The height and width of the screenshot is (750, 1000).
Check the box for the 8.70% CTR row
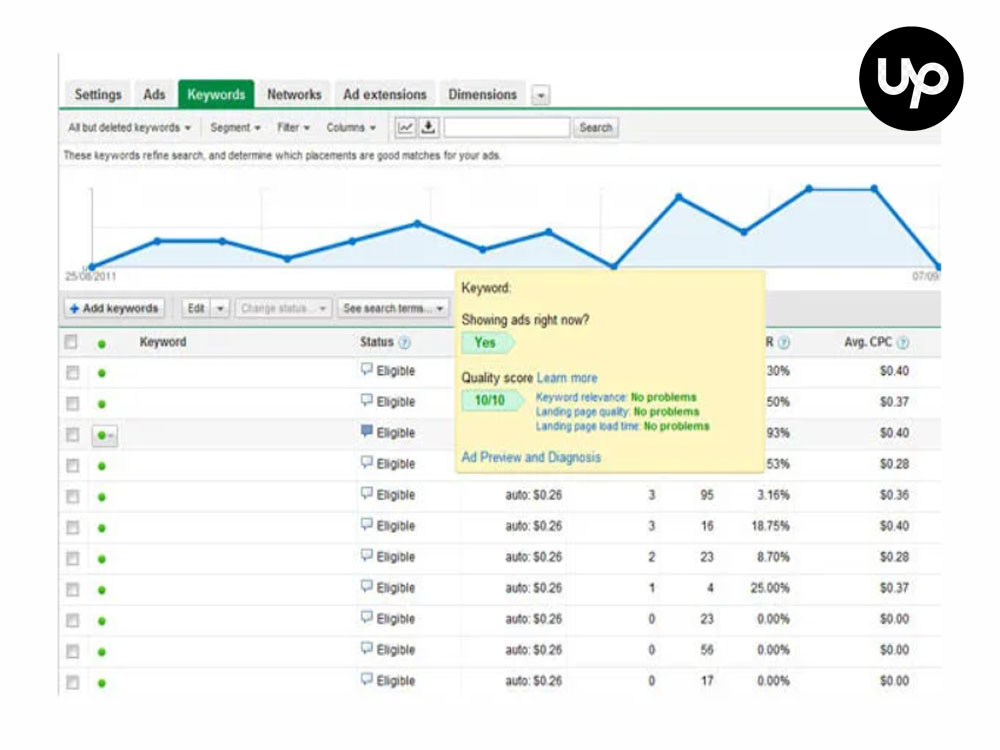73,559
